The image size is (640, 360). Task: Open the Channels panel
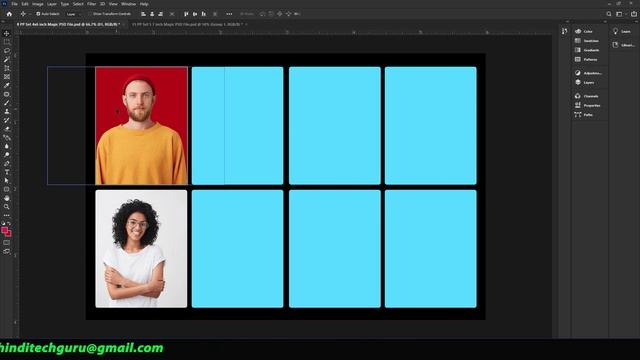pos(588,96)
